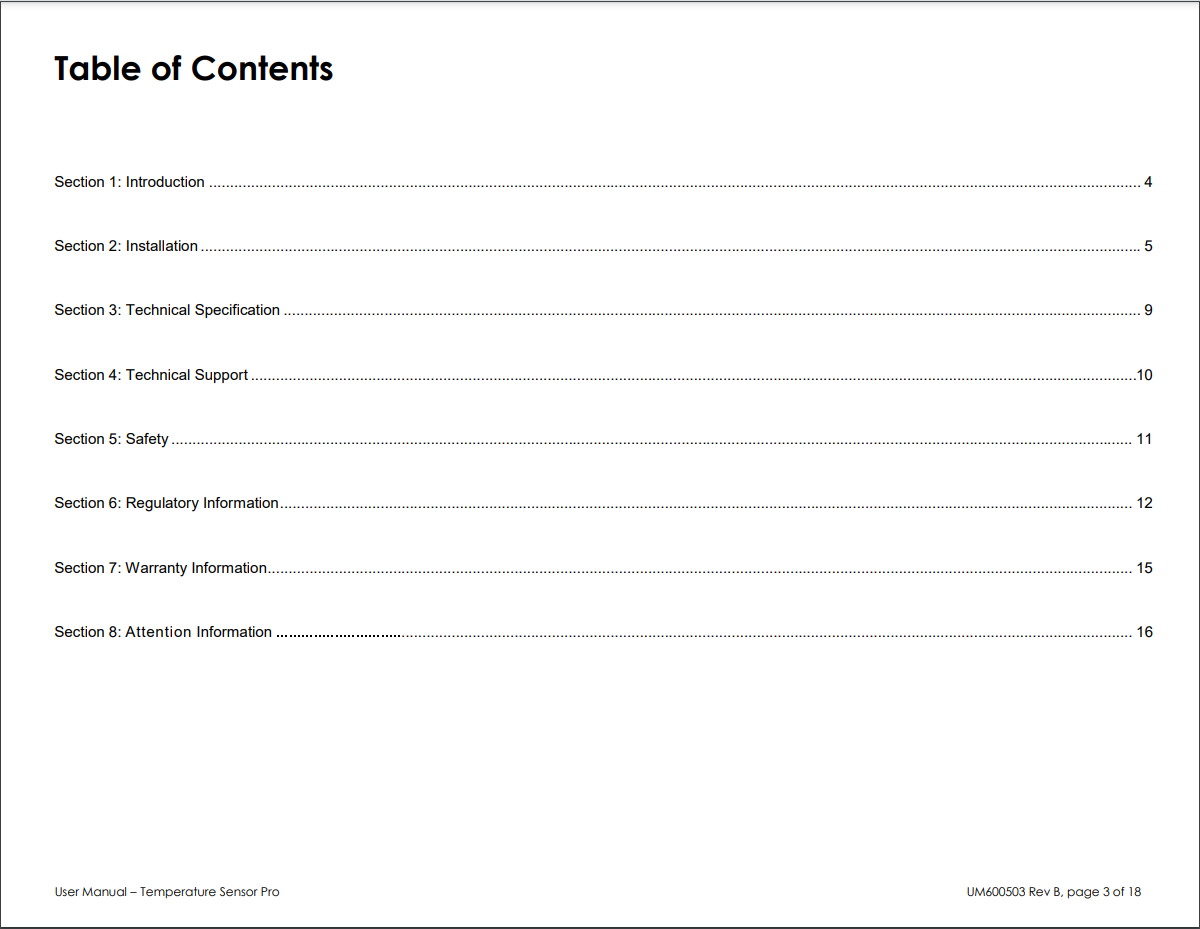
Task: Click page number 4 for Introduction
Action: tap(1148, 182)
